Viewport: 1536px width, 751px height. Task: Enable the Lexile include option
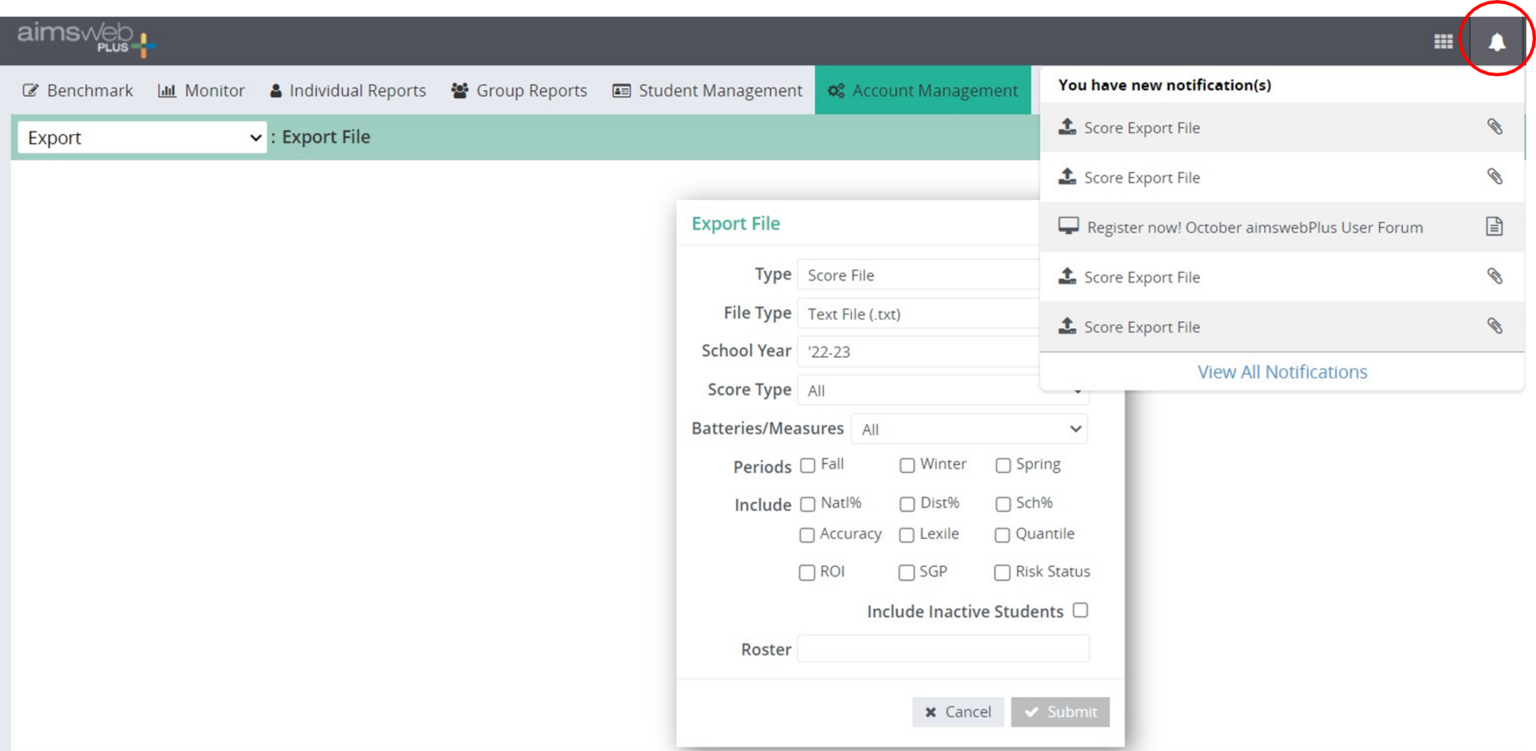pos(906,535)
